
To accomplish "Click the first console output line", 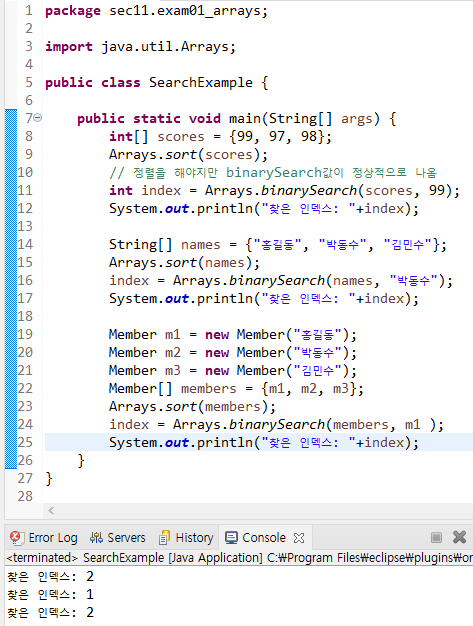I will click(50, 576).
